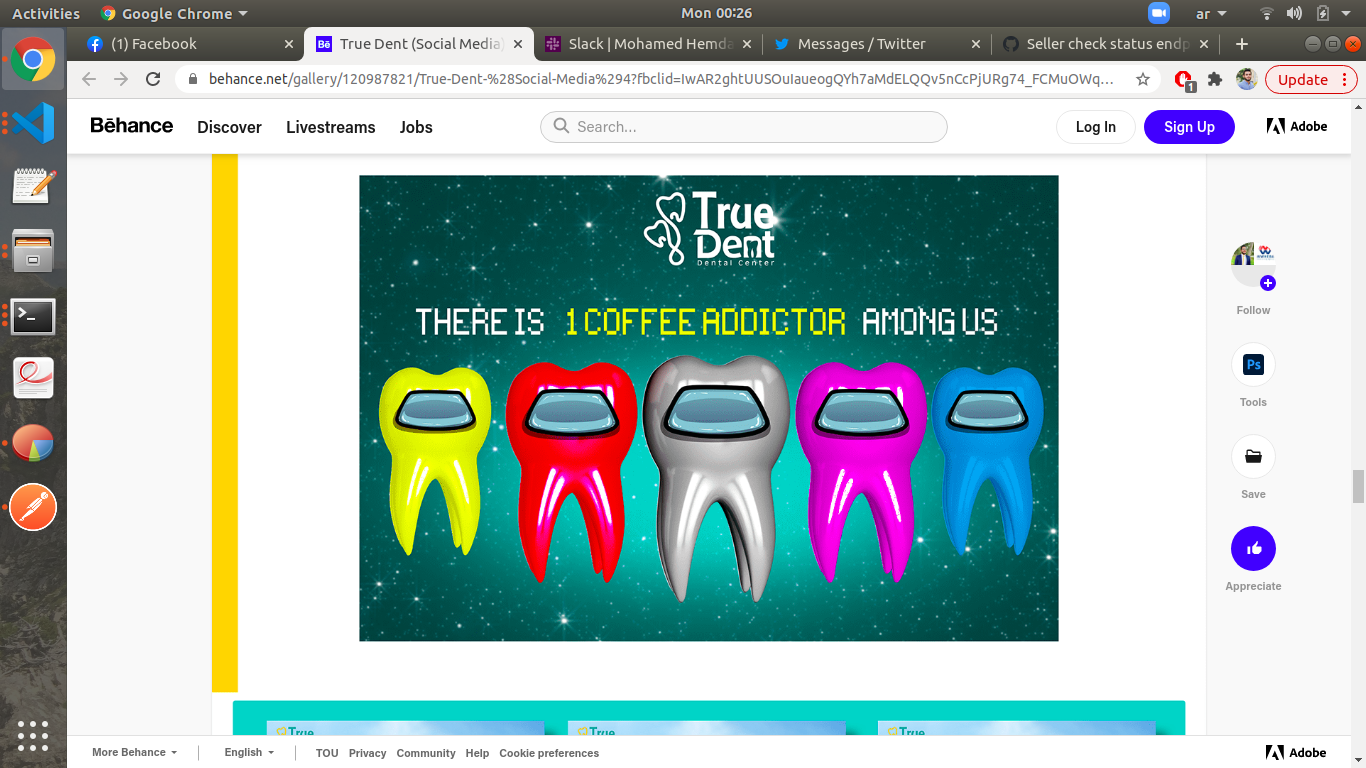Open a new browser tab
This screenshot has height=768, width=1366.
coord(1242,44)
